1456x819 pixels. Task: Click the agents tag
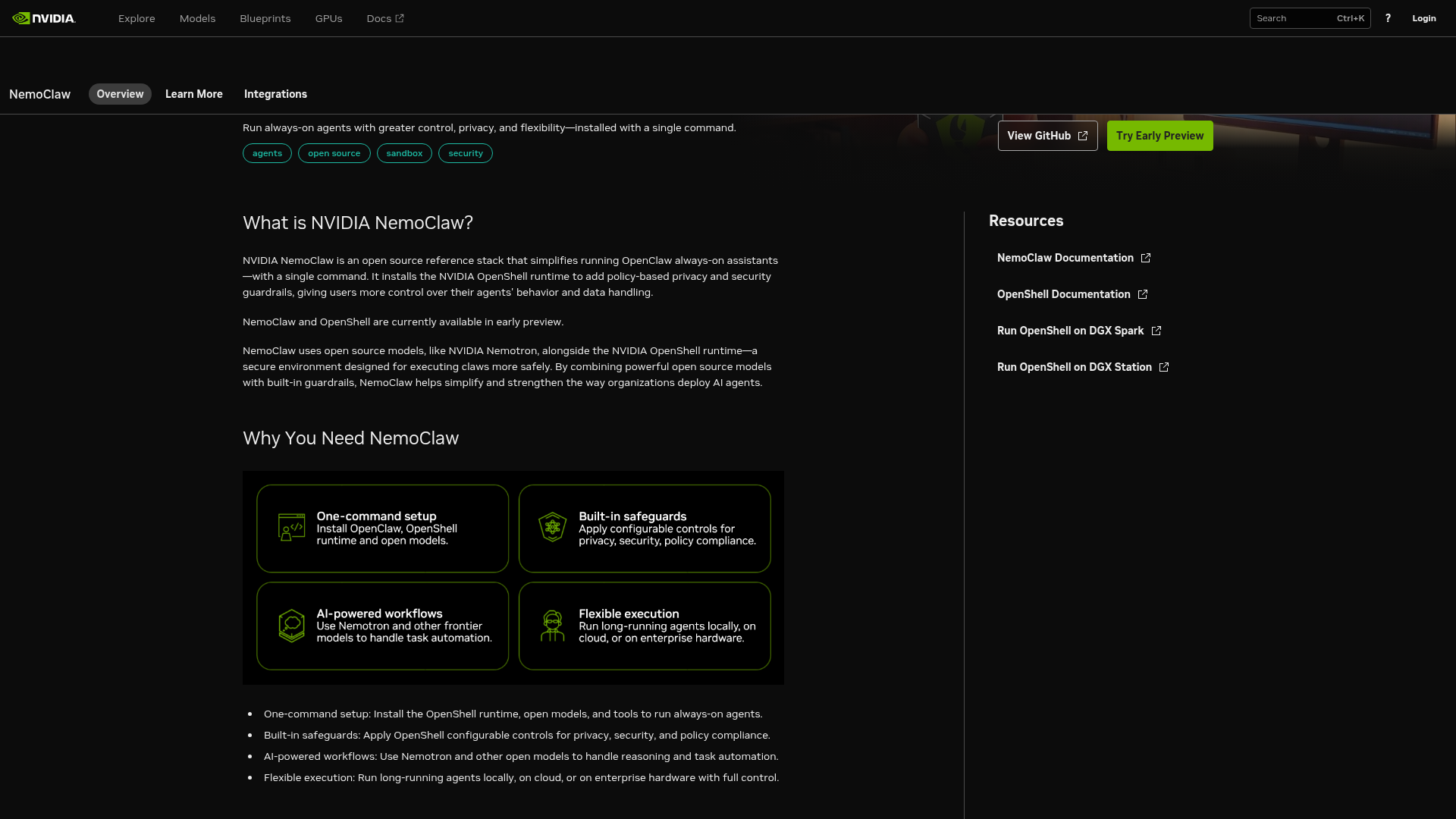tap(267, 153)
